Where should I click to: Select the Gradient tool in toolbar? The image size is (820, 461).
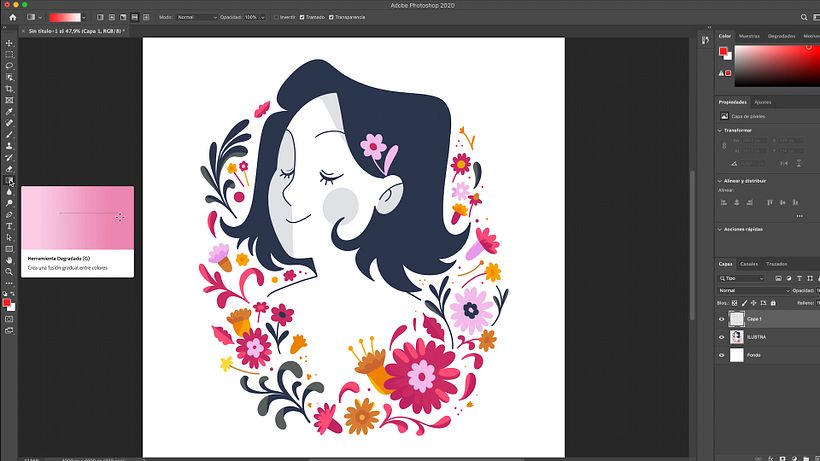pyautogui.click(x=9, y=180)
